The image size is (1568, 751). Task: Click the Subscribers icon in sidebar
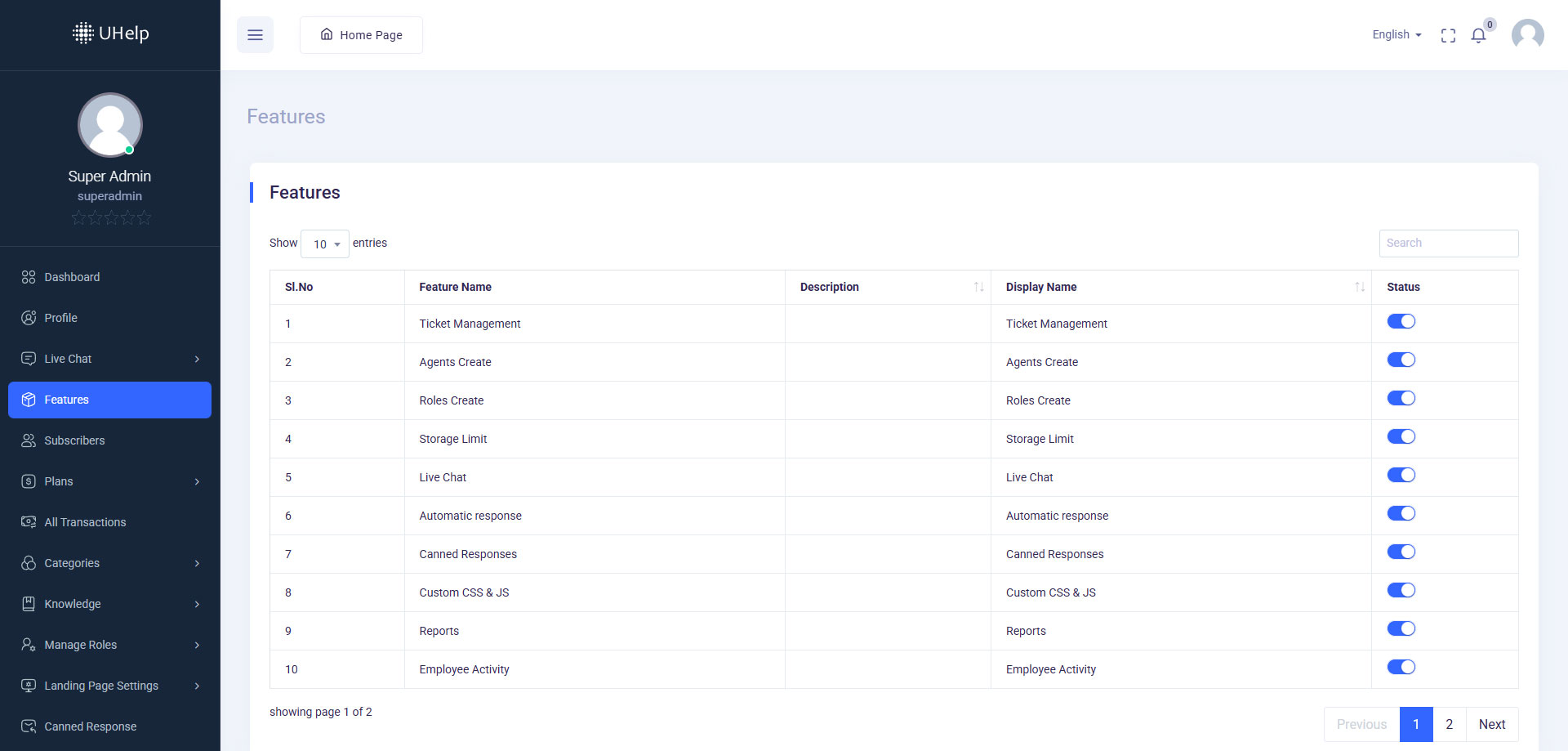pyautogui.click(x=29, y=440)
